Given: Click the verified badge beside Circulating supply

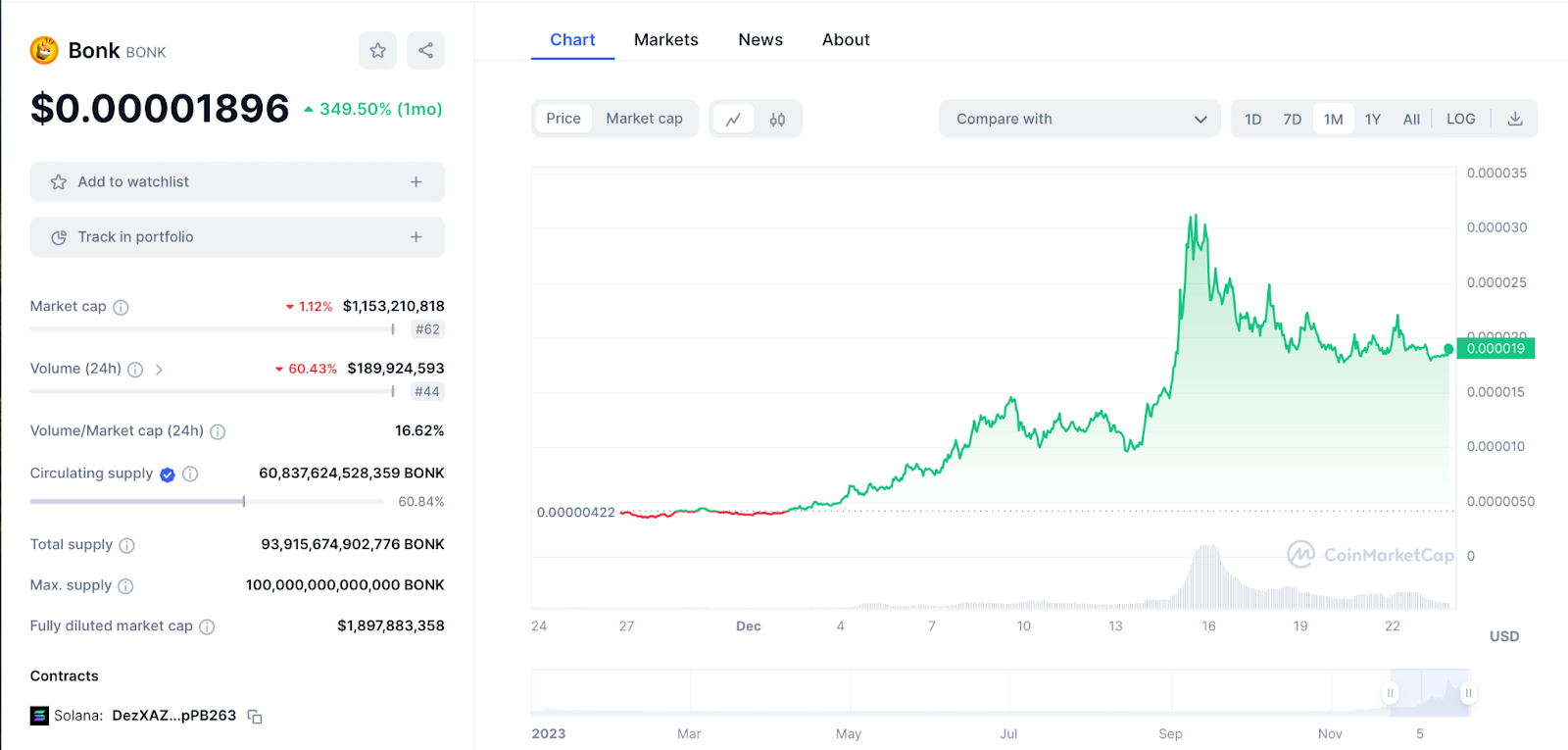Looking at the screenshot, I should pos(168,475).
